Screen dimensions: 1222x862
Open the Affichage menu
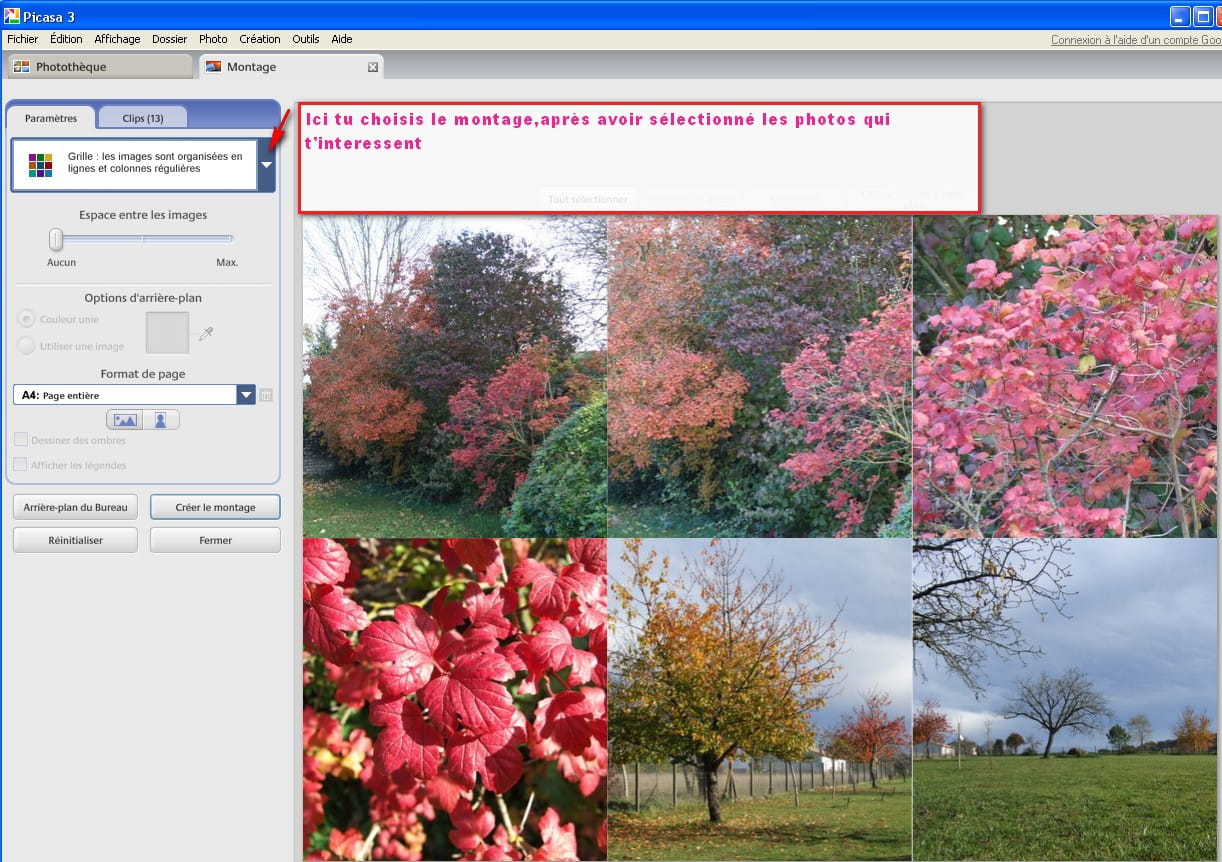pyautogui.click(x=117, y=39)
